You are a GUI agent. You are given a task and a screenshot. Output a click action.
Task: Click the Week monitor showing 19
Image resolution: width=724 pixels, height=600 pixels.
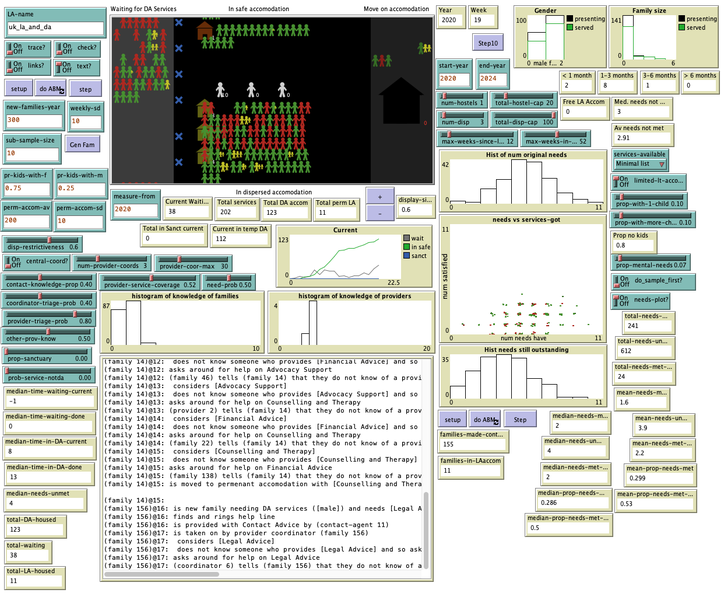(483, 17)
